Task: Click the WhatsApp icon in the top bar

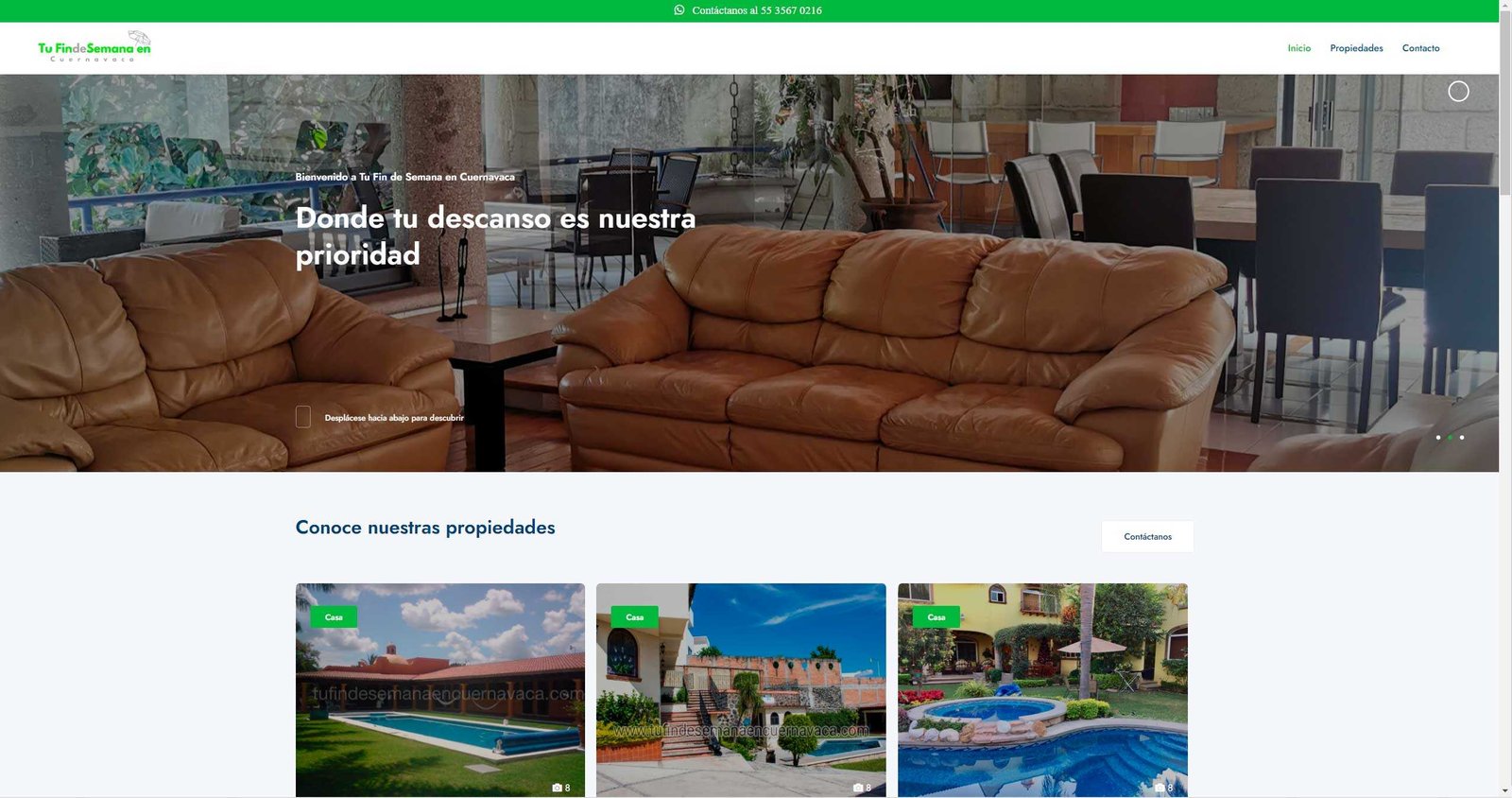Action: 679,10
